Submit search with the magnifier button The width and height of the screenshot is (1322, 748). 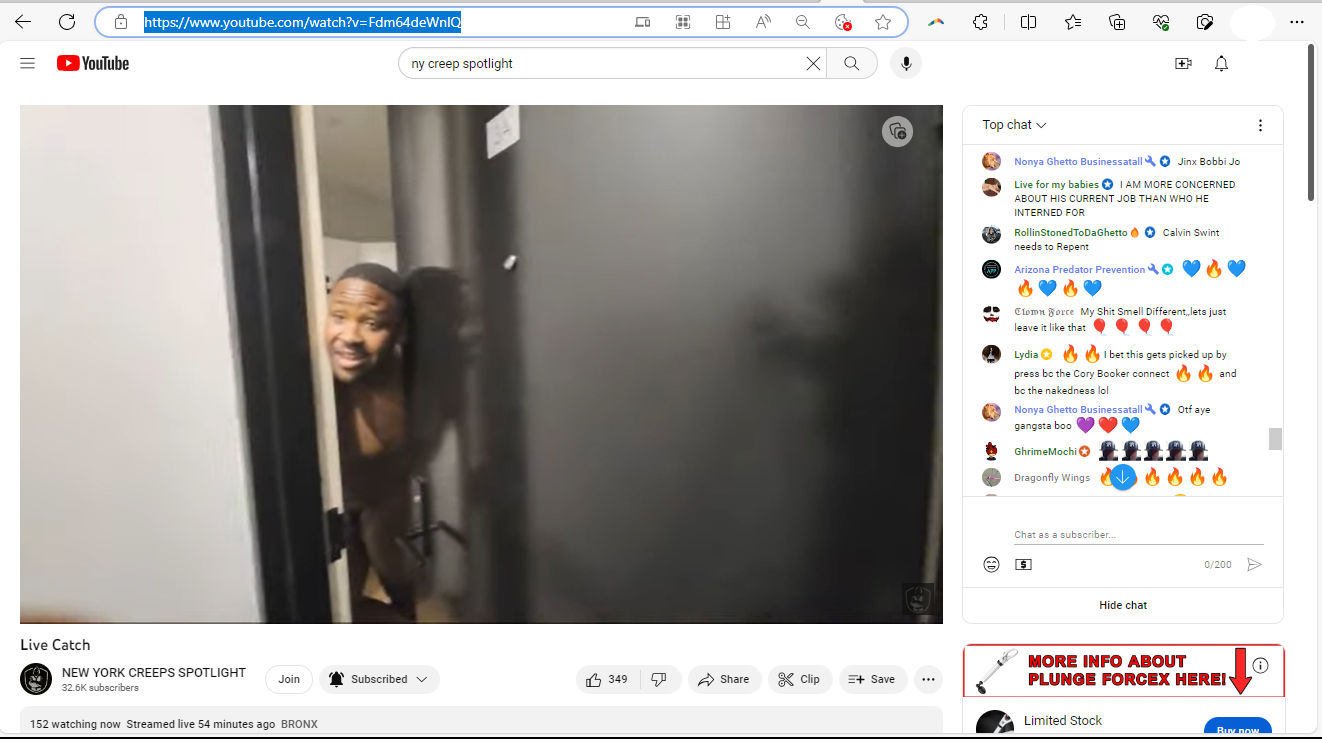[x=852, y=63]
